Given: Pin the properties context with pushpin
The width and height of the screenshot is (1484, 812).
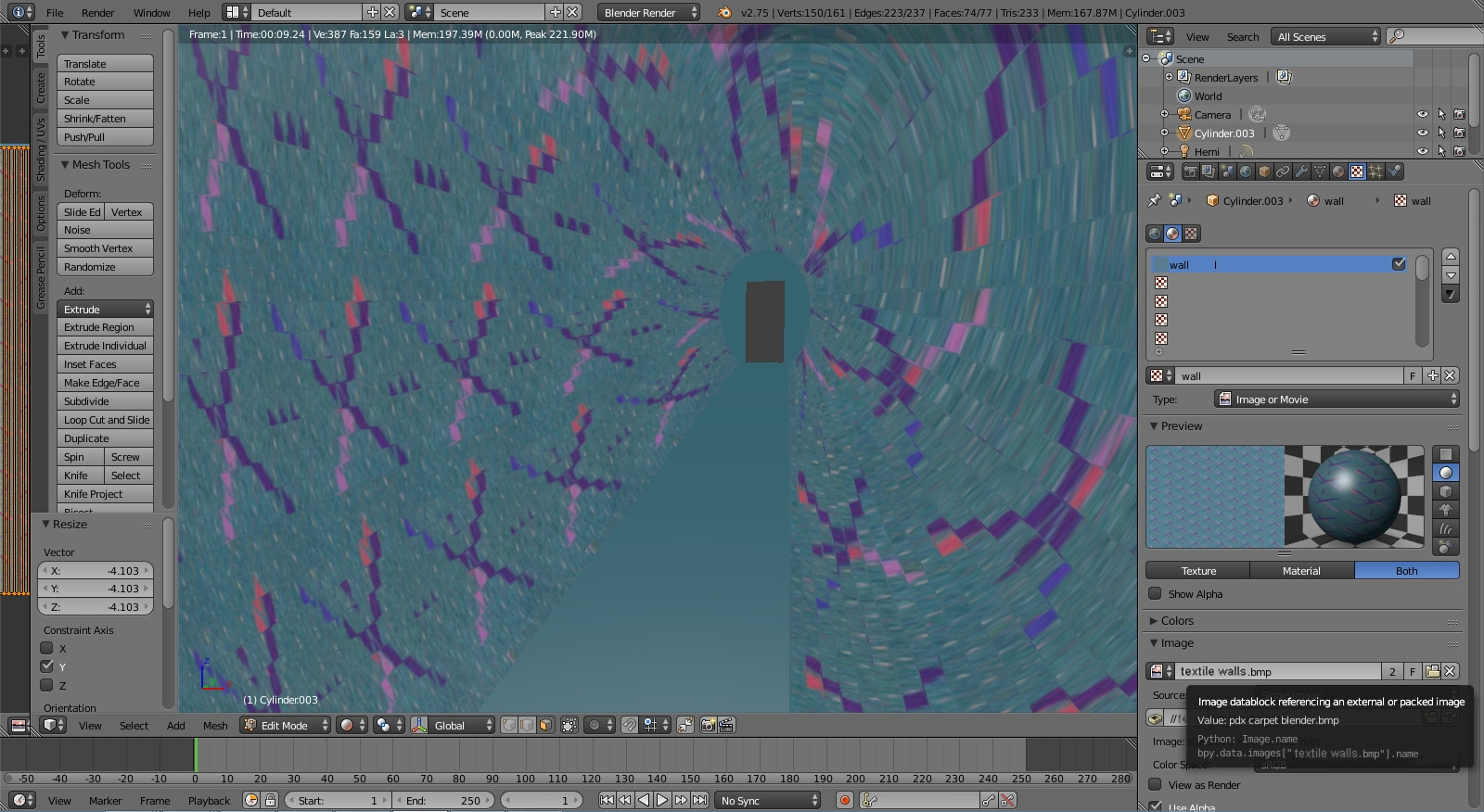Looking at the screenshot, I should click(1155, 200).
